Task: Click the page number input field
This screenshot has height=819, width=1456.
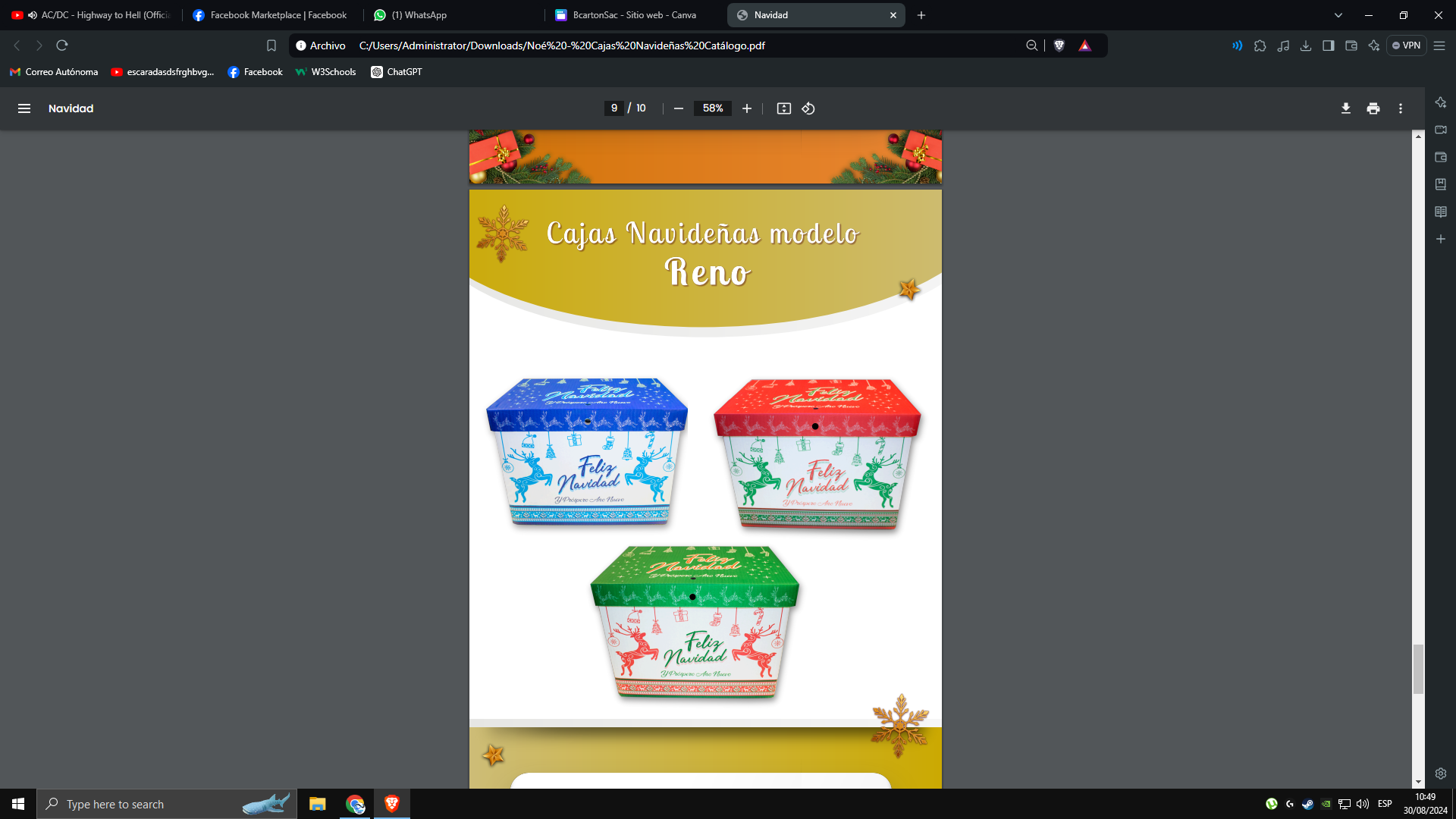Action: [x=613, y=108]
